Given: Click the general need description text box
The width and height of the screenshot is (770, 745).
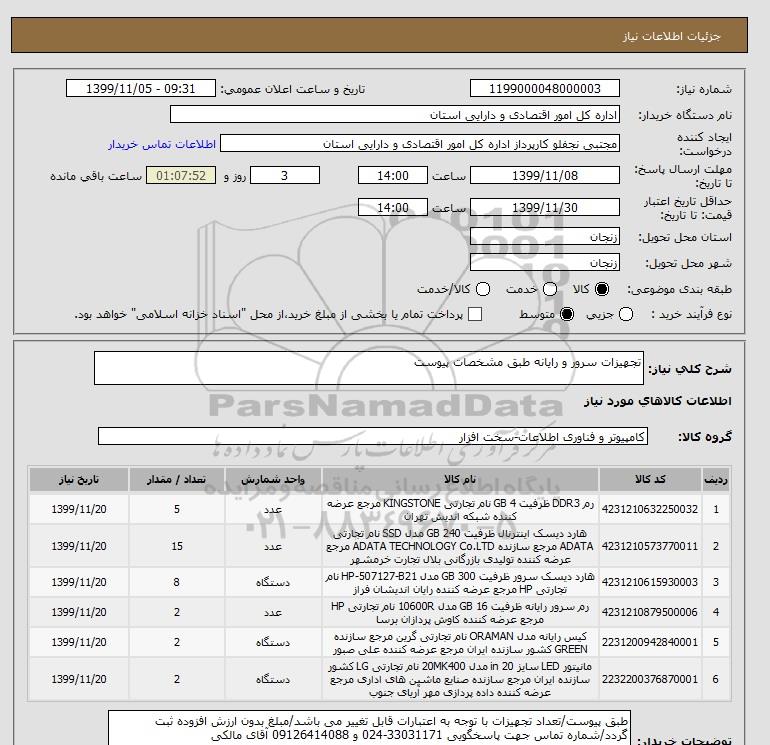Looking at the screenshot, I should [x=369, y=368].
